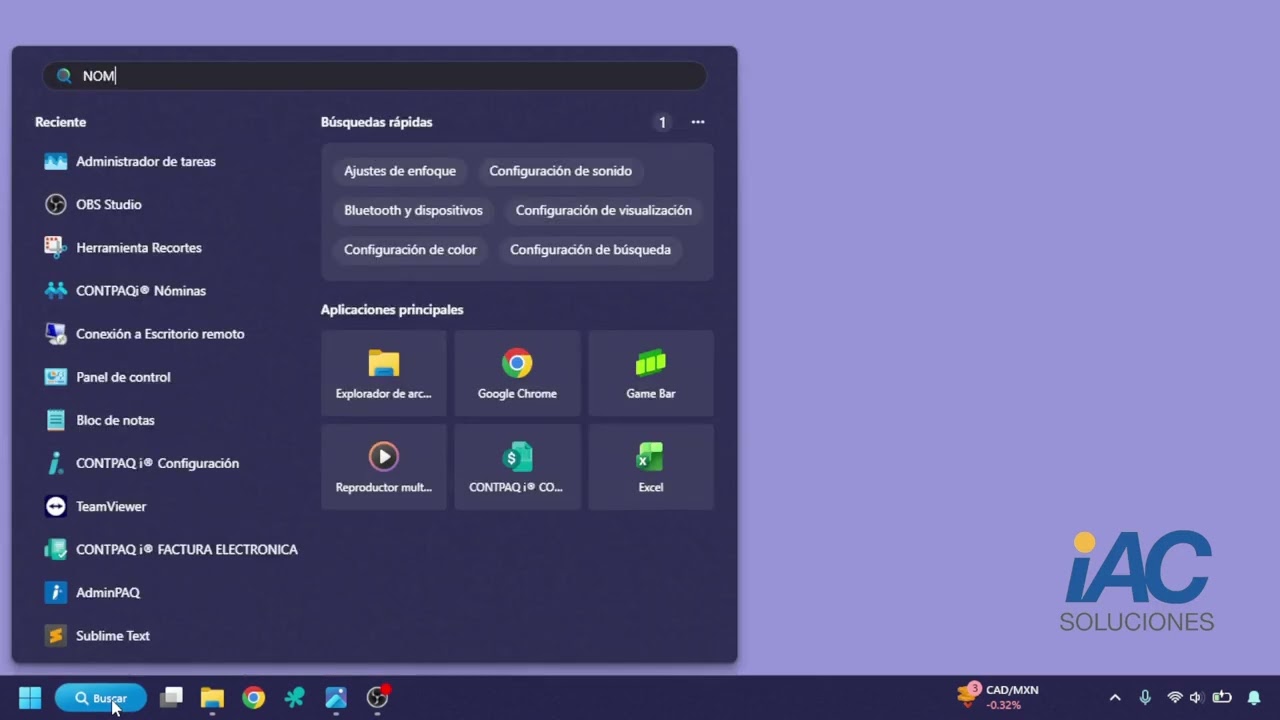
Task: Open the notifications bell
Action: (1254, 698)
